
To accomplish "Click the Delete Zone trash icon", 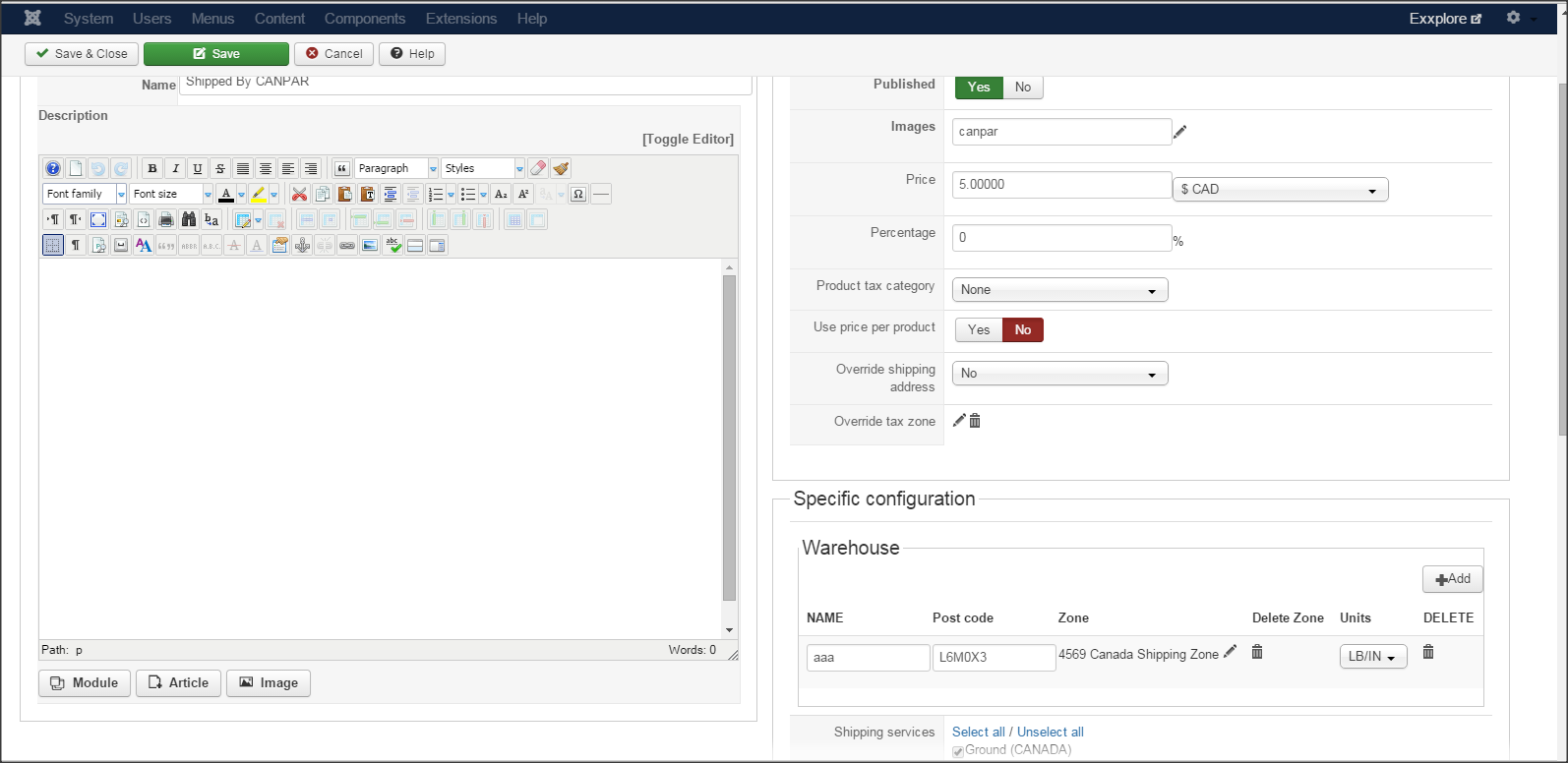I will [1257, 651].
